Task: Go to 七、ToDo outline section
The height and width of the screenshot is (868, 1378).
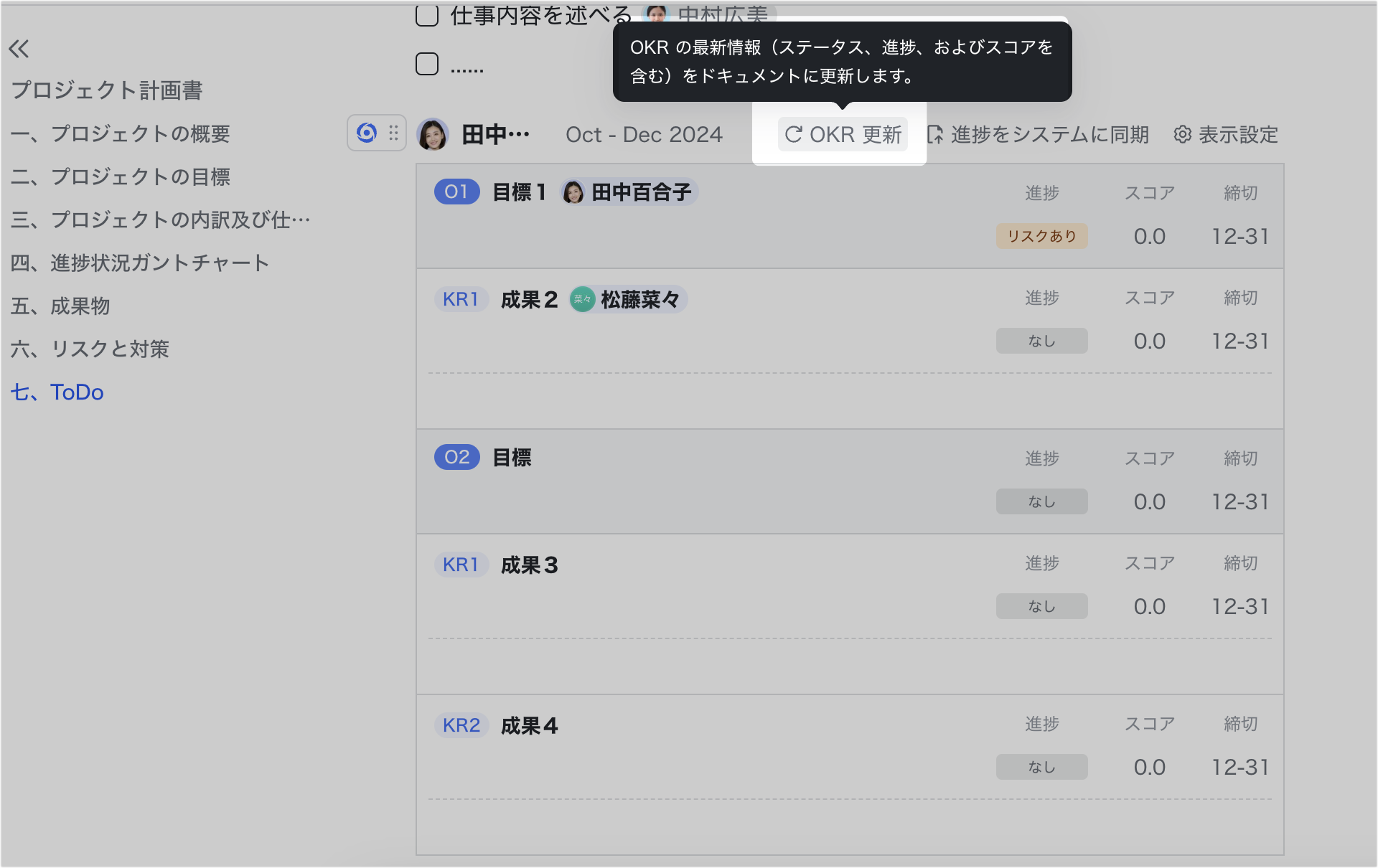Action: coord(57,392)
